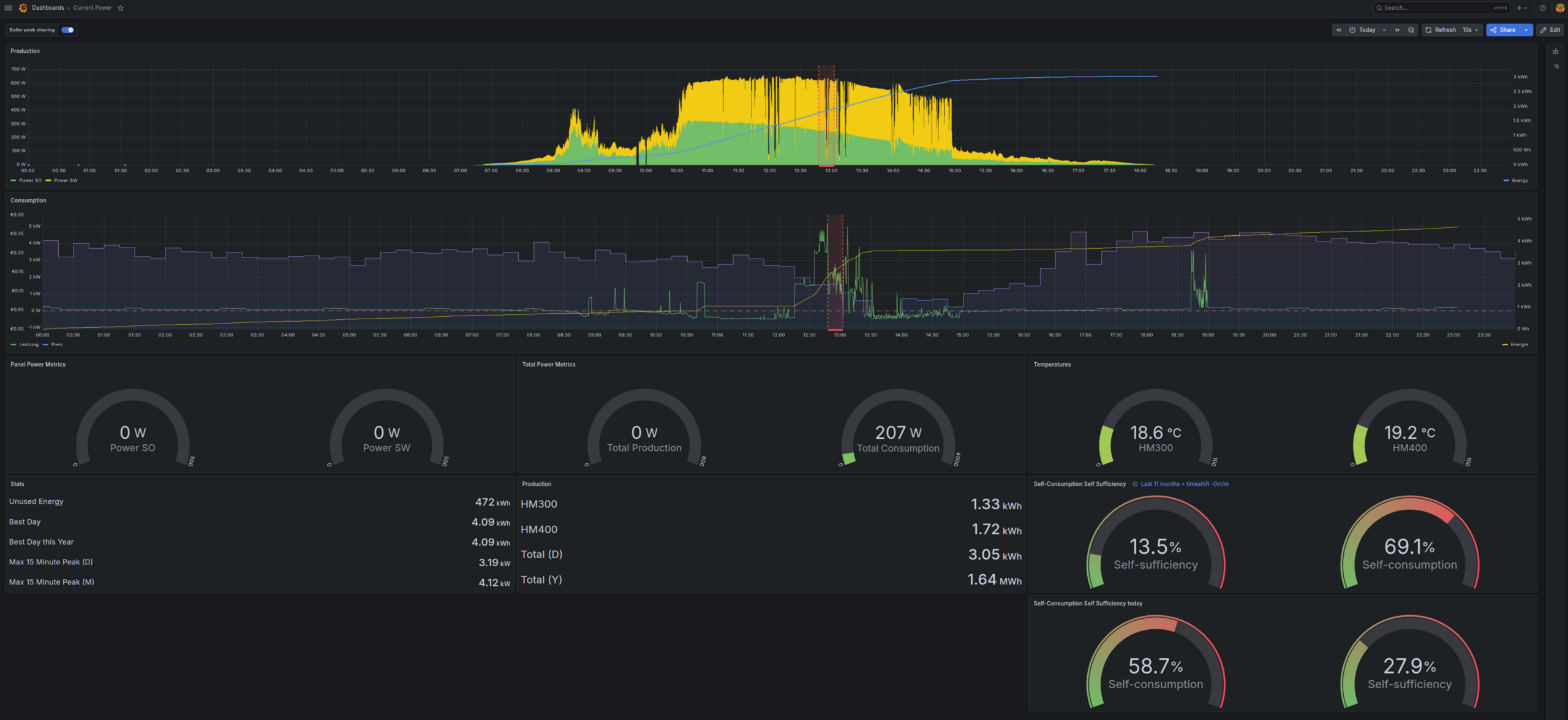Open the outline icon in right sidebar

coord(1556,66)
